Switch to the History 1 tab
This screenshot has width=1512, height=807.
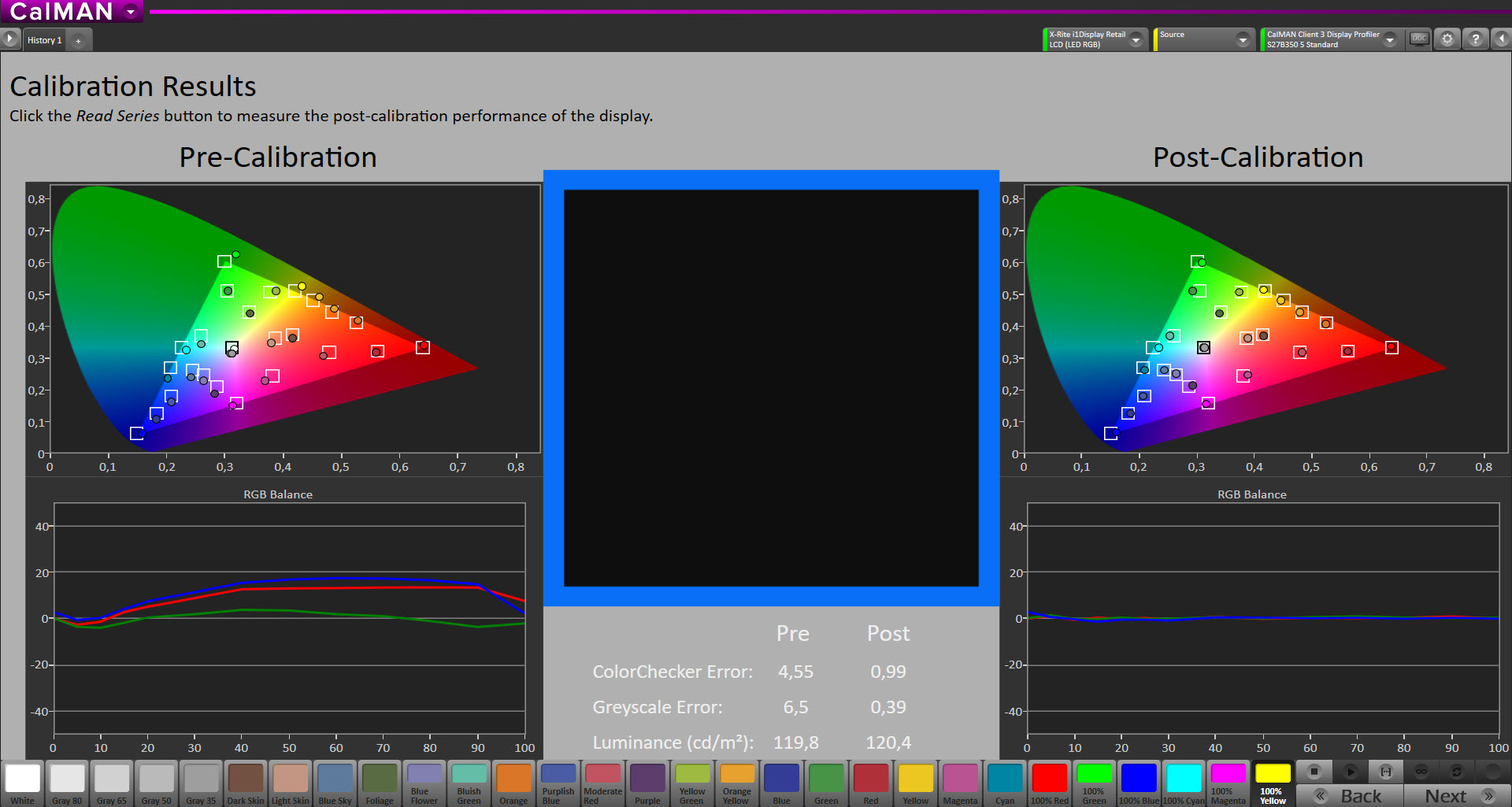tap(44, 40)
